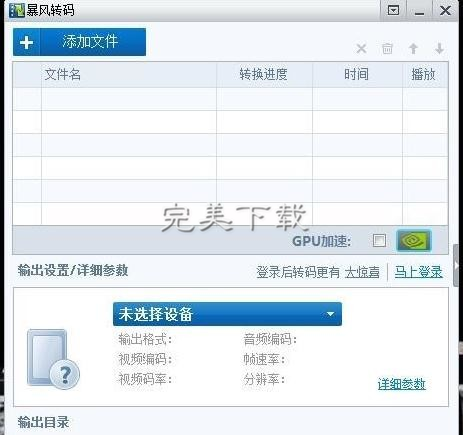The image size is (463, 435).
Task: Click the 时间 column header
Action: [356, 74]
